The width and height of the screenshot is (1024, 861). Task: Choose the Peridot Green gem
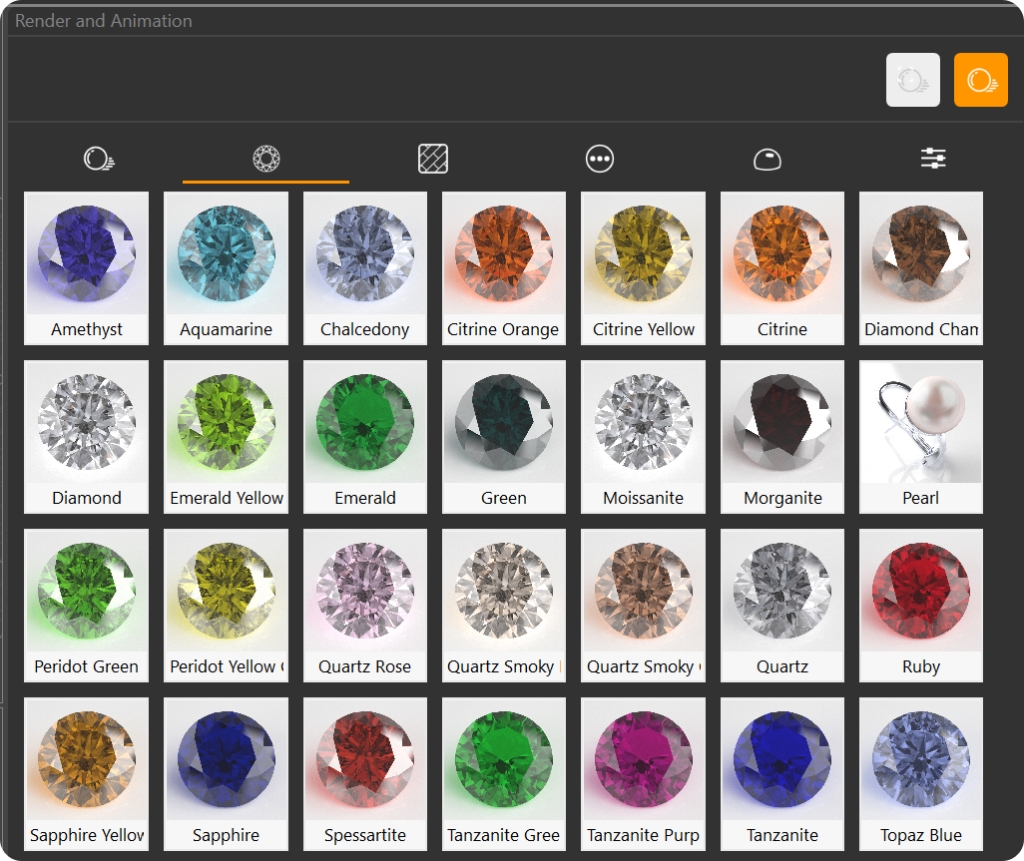[x=86, y=604]
